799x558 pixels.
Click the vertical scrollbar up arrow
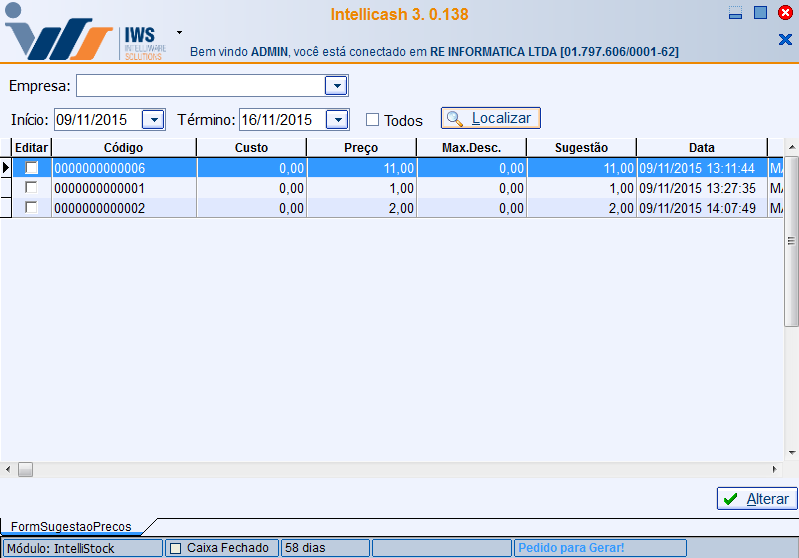(x=791, y=147)
